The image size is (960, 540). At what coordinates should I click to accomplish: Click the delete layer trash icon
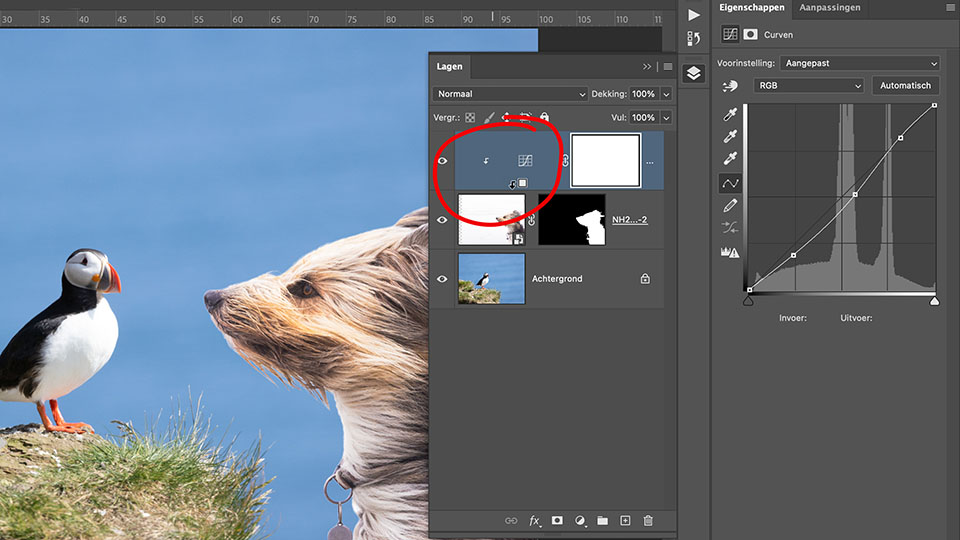[x=648, y=521]
